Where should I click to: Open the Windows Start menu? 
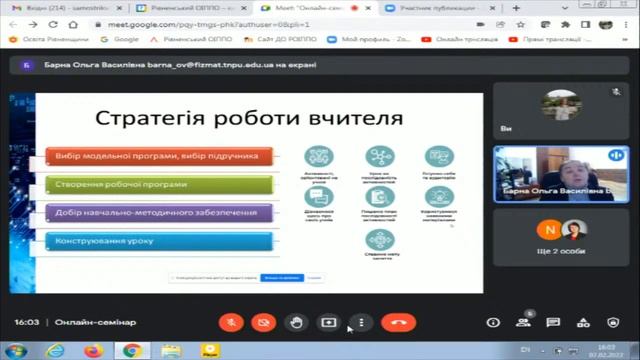coord(16,351)
